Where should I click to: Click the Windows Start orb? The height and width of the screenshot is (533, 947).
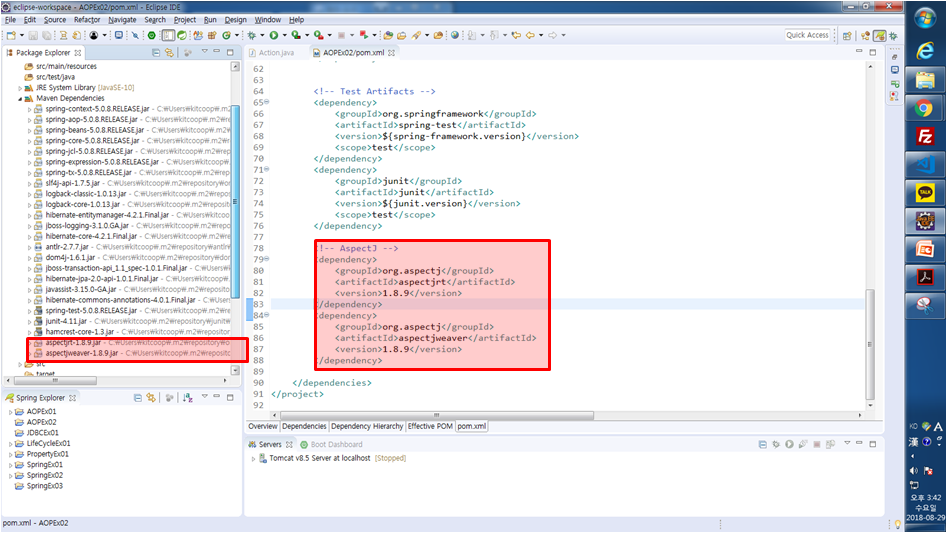click(925, 18)
